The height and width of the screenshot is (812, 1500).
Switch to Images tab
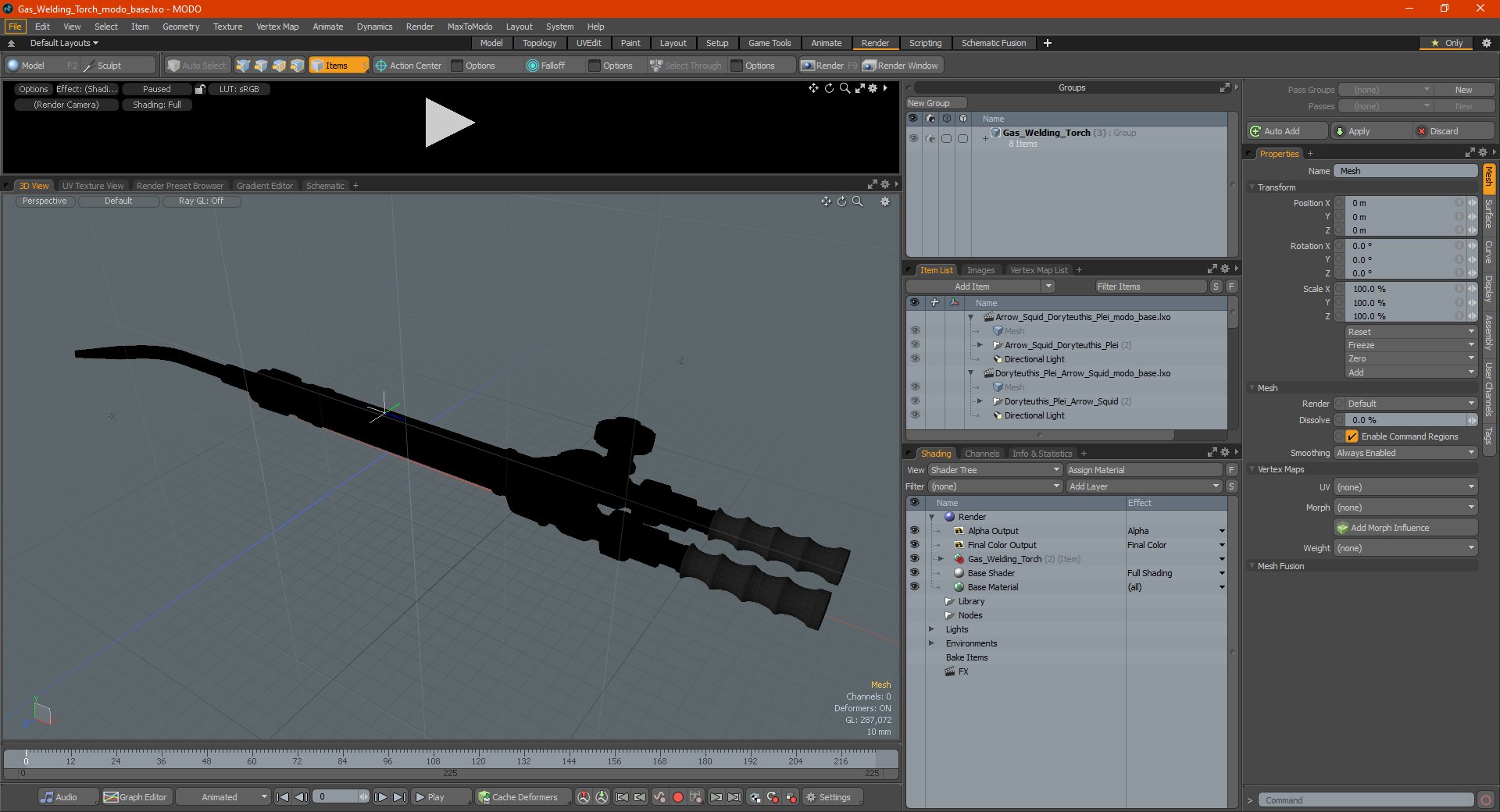980,270
